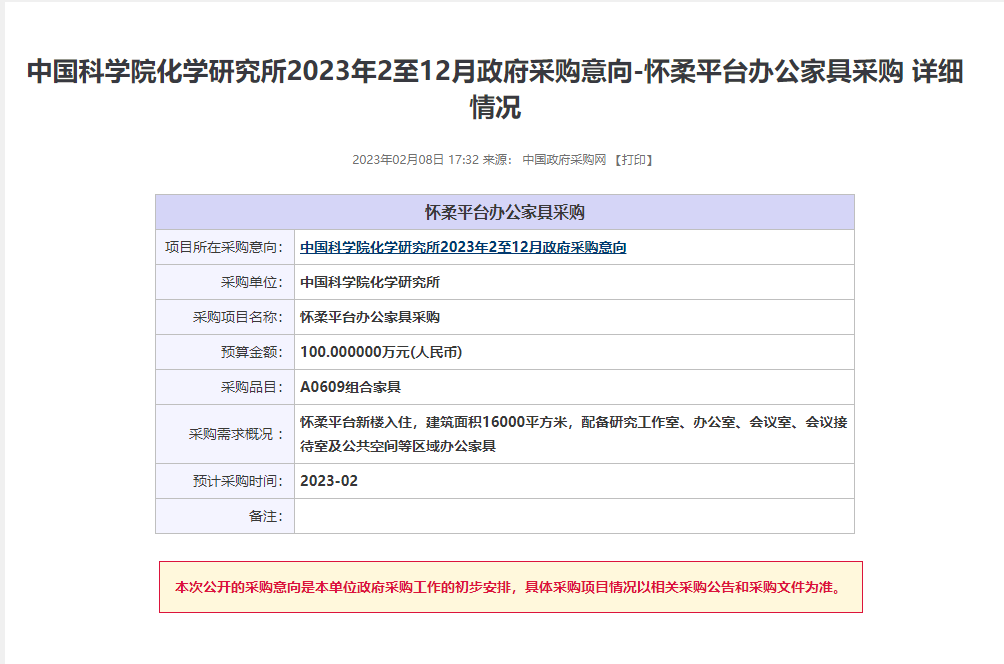The height and width of the screenshot is (664, 1004).
Task: Click the 【打印】 print link
Action: [633, 159]
